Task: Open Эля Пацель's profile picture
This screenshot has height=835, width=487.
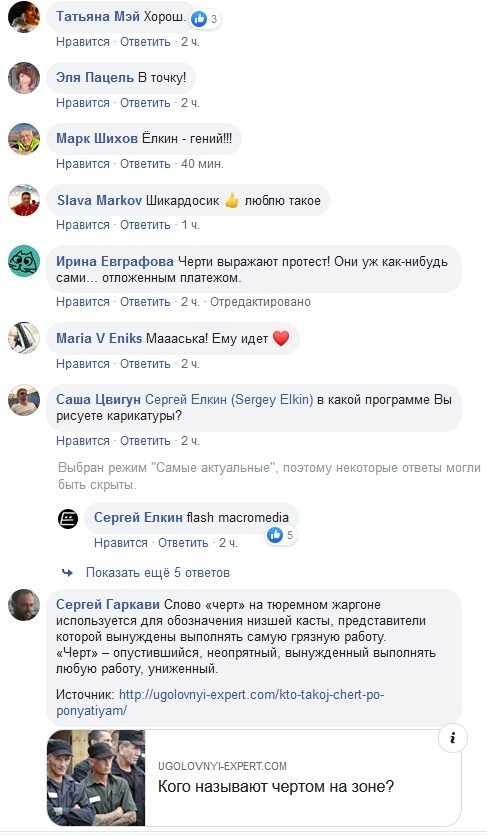Action: coord(24,78)
